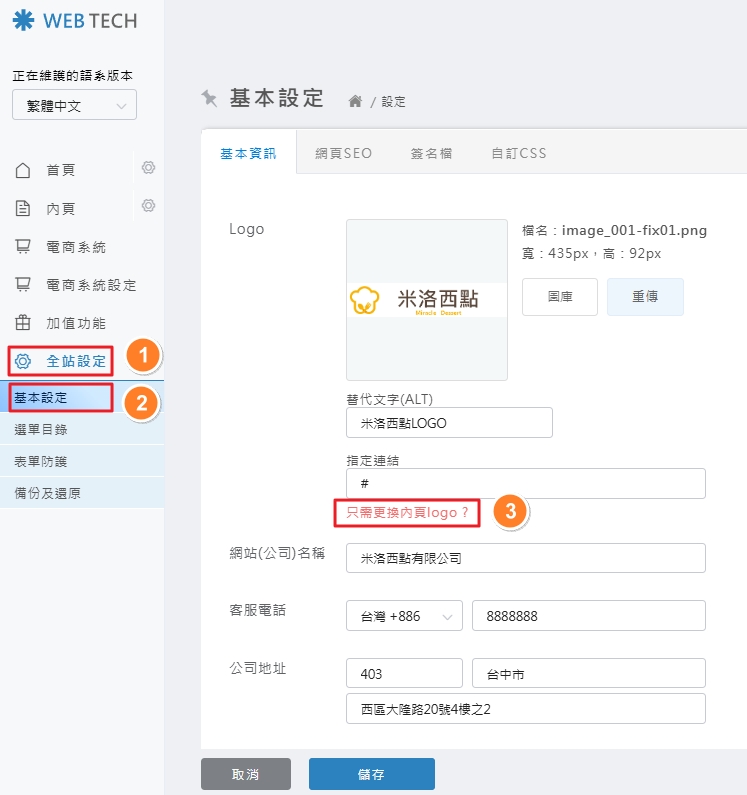This screenshot has width=747, height=795.
Task: Click the 儲存 save button
Action: coord(372,774)
